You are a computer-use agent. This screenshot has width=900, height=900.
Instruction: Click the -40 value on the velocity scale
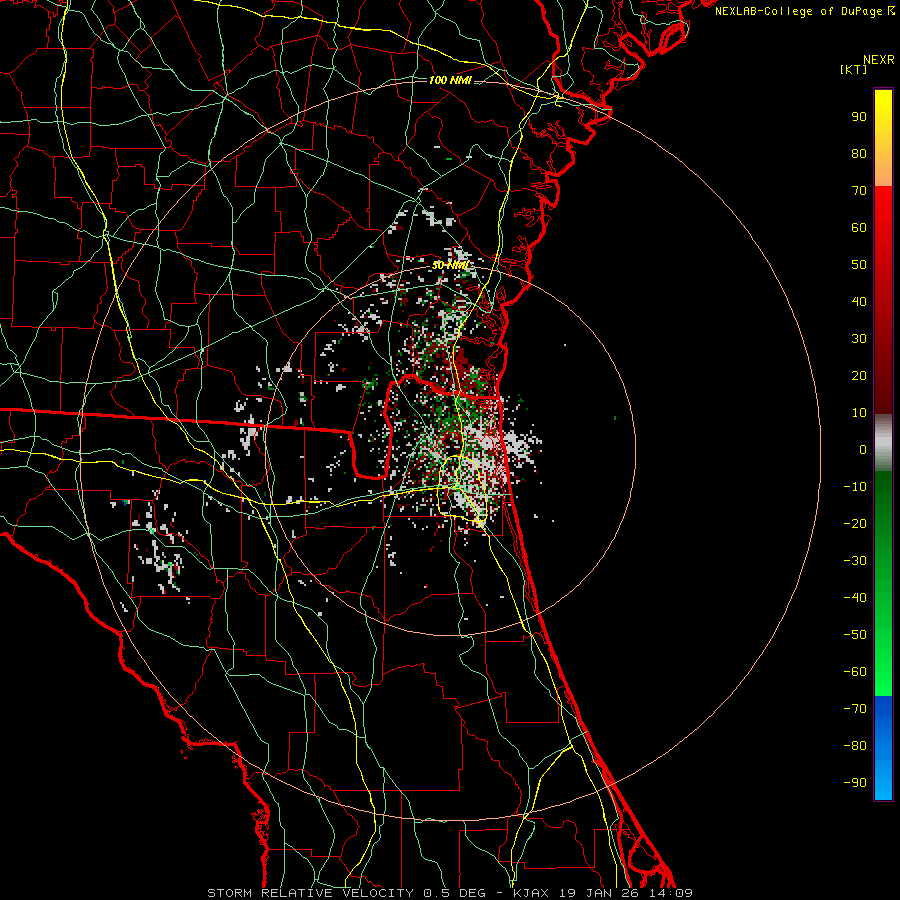point(855,598)
